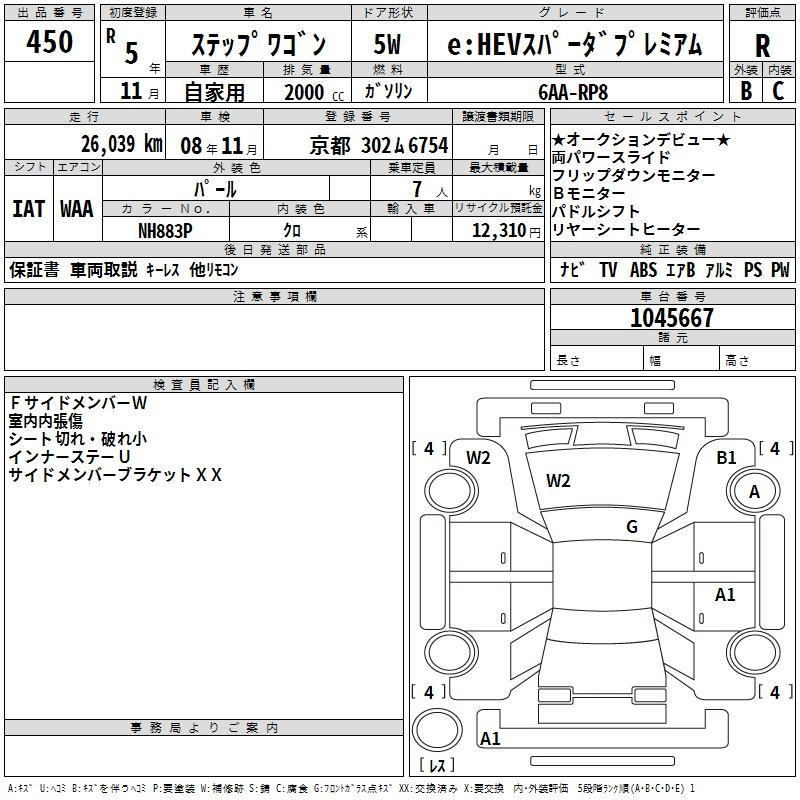Viewport: 800px width, 800px height.
Task: Click the color code NH883P
Action: click(x=166, y=230)
